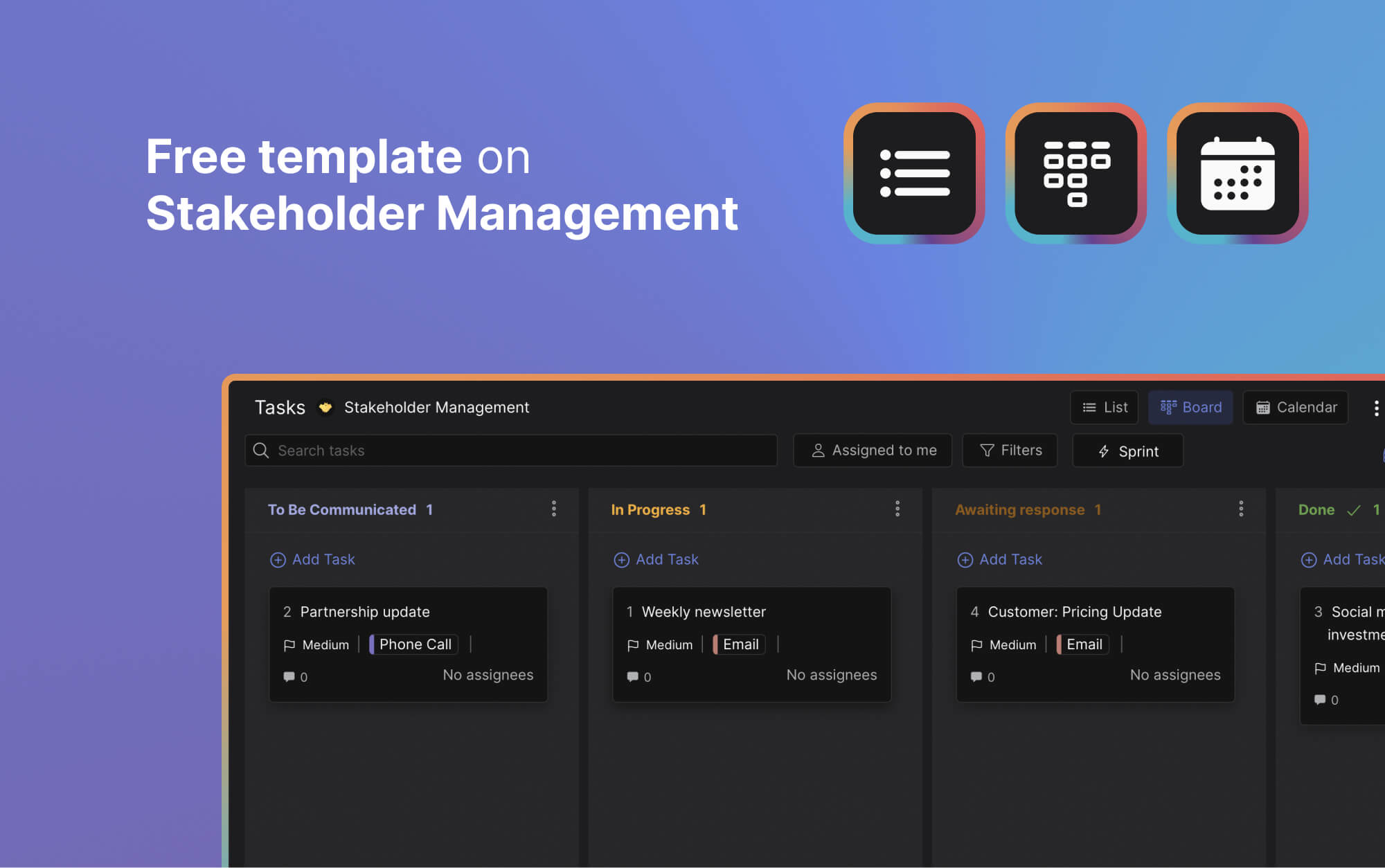Add a task to the In Progress column

(x=655, y=559)
